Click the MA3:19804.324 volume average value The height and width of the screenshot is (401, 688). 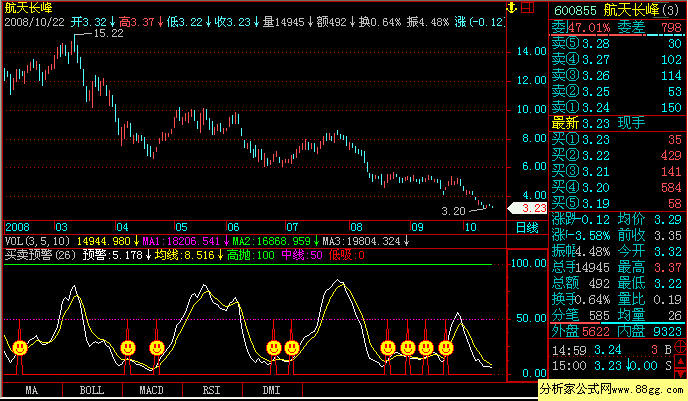(365, 241)
